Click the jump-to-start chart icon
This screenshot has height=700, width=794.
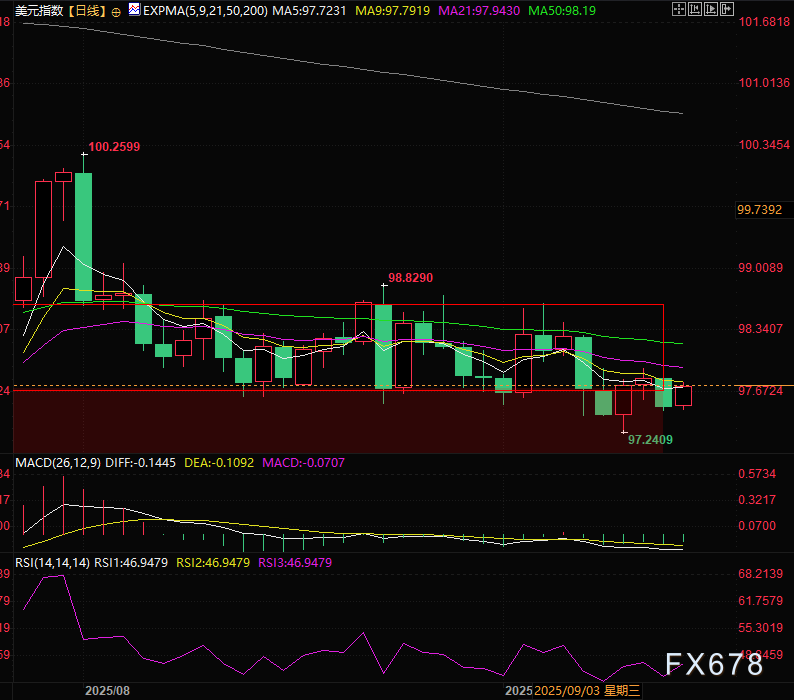pos(697,10)
